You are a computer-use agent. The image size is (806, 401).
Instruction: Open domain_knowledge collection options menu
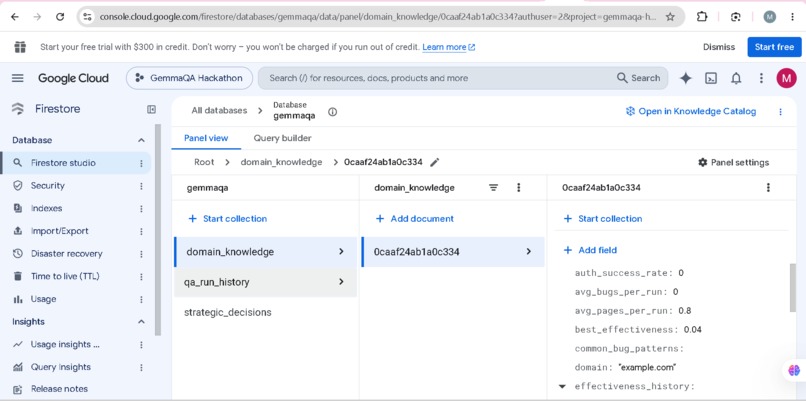tap(518, 188)
